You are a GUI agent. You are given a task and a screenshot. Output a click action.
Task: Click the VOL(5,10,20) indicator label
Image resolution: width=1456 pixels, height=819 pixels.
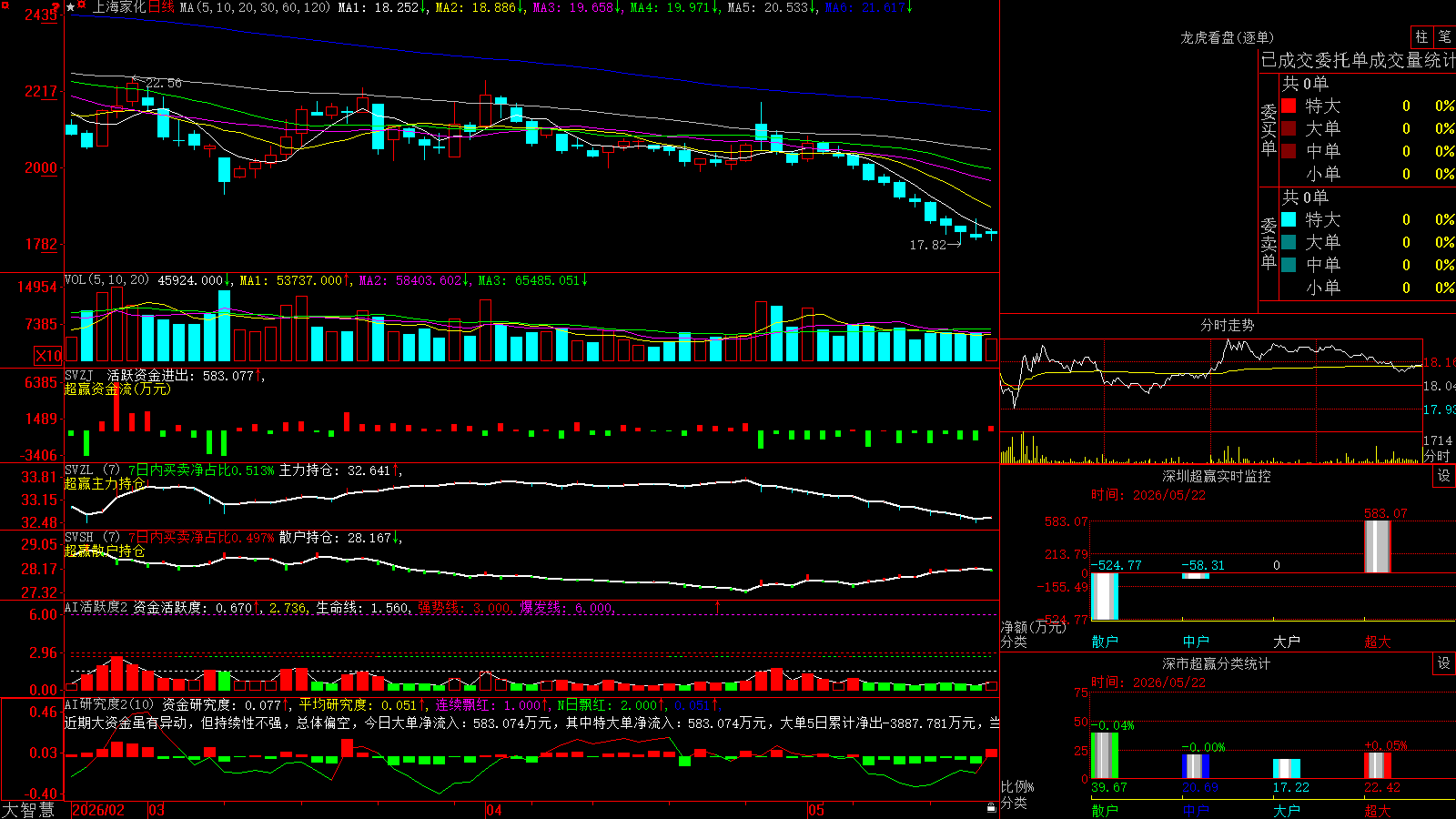[x=106, y=279]
